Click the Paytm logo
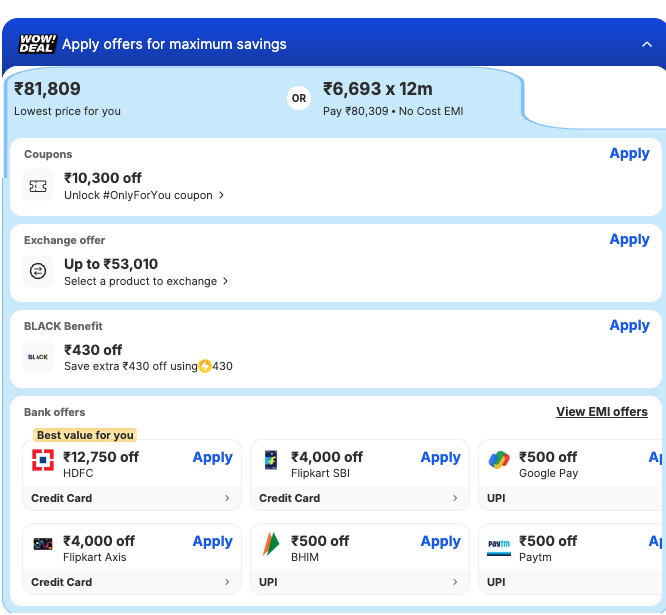666x615 pixels. (499, 544)
